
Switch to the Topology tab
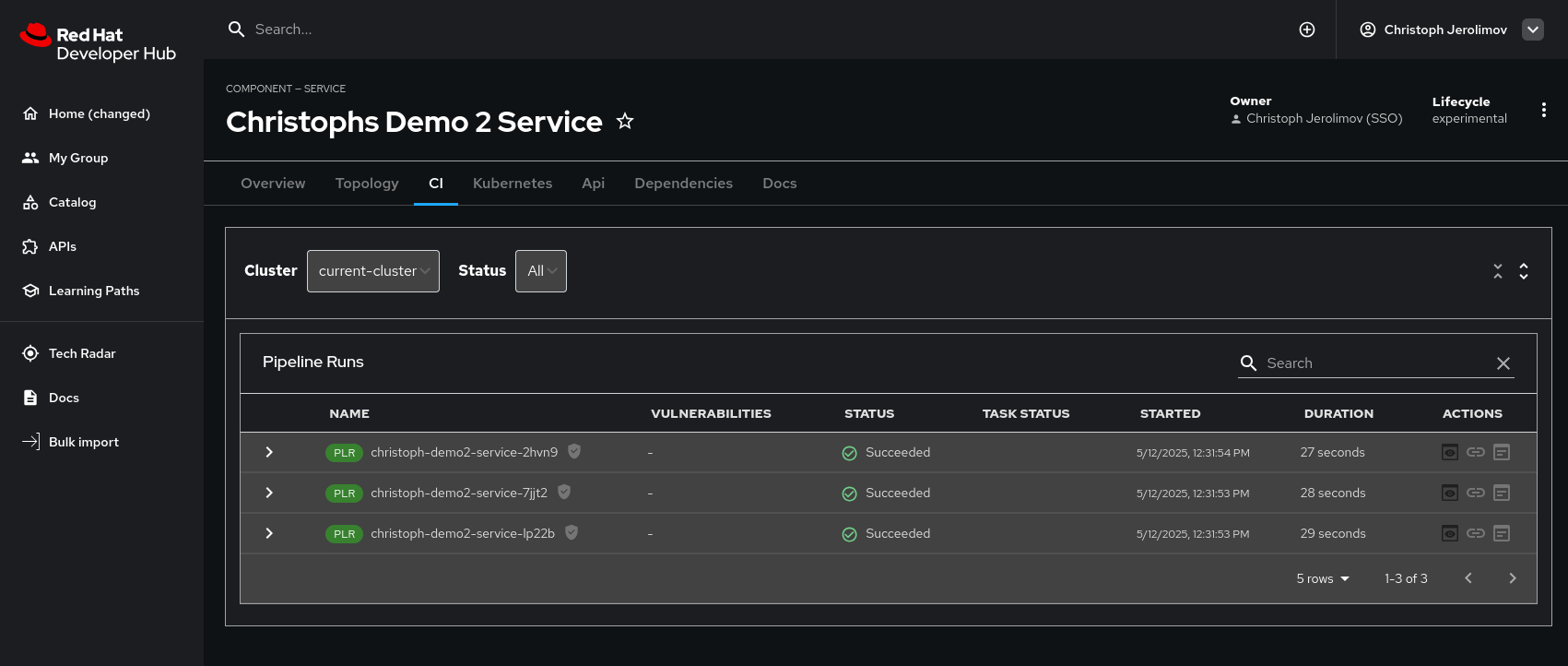(367, 184)
